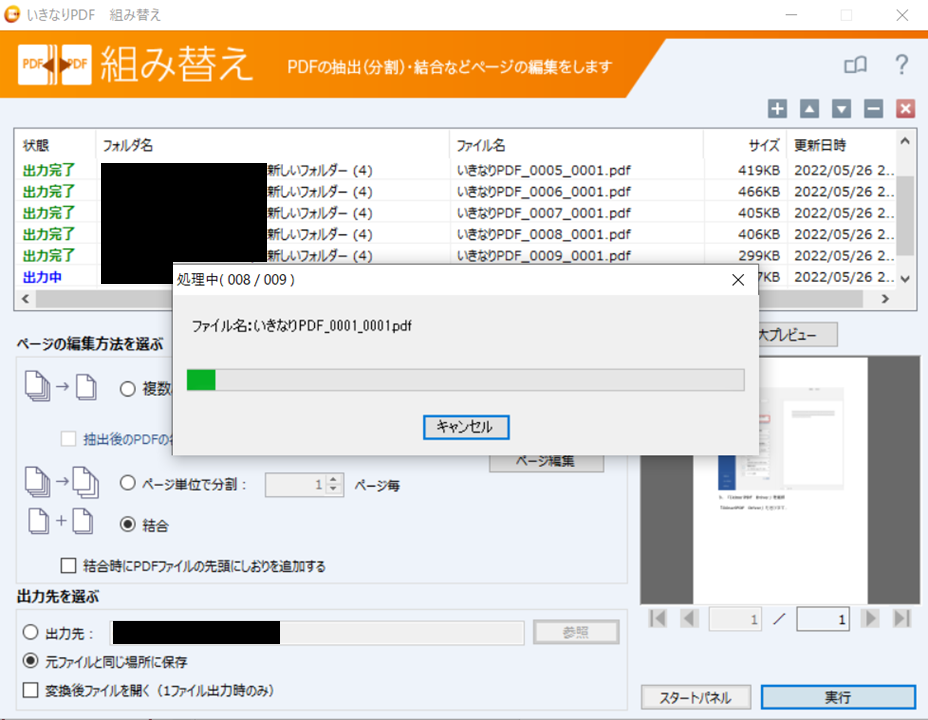Click the total preview page number field
The image size is (928, 720).
pyautogui.click(x=823, y=619)
